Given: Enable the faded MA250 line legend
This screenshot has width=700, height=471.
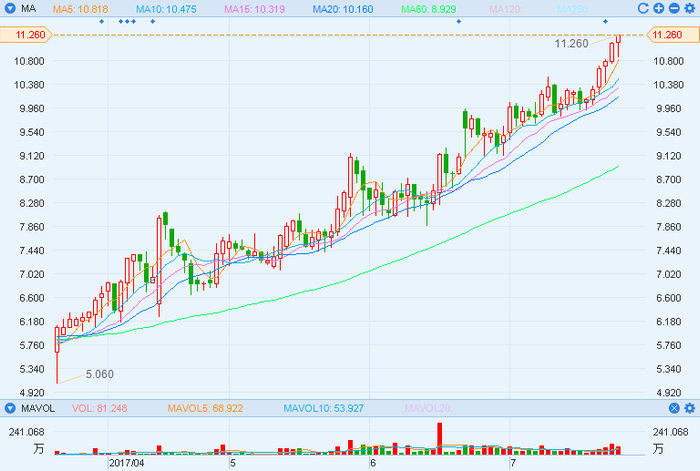Looking at the screenshot, I should coord(574,9).
